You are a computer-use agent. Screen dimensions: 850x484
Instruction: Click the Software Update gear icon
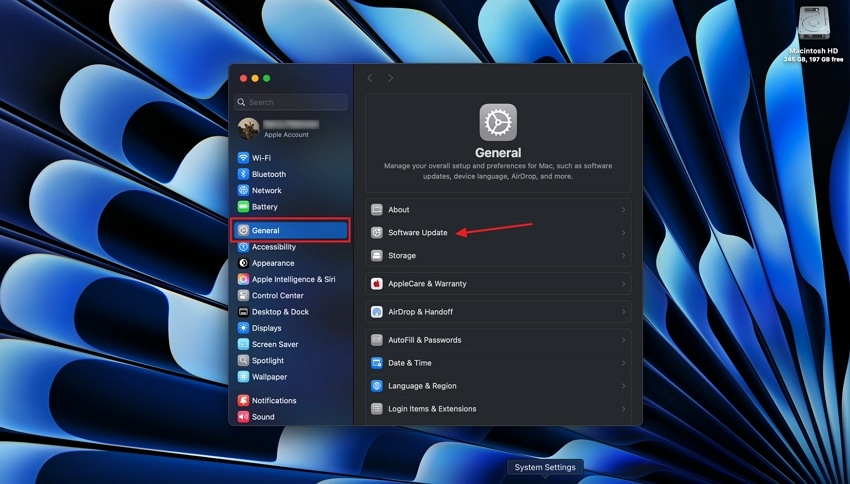377,233
